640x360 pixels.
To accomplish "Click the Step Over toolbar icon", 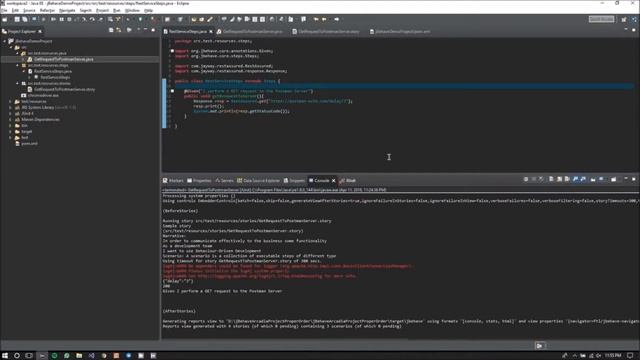I will (92, 19).
